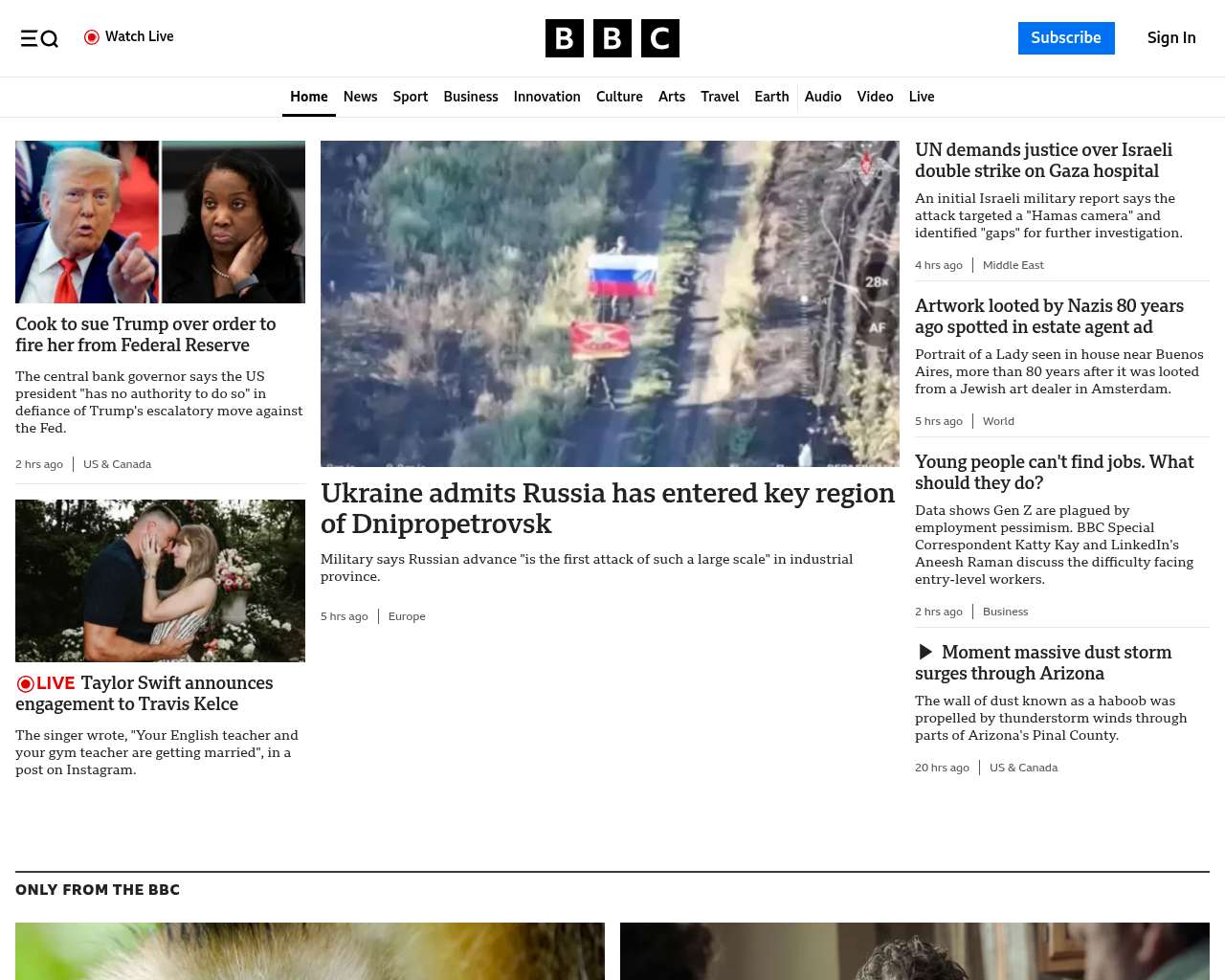This screenshot has width=1225, height=980.
Task: Click the Subscribe button
Action: [1066, 38]
